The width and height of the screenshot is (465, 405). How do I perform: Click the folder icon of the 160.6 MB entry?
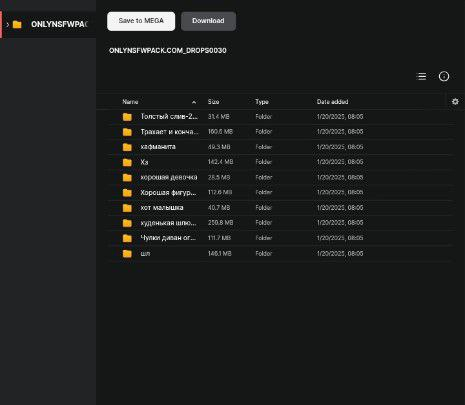(x=127, y=132)
